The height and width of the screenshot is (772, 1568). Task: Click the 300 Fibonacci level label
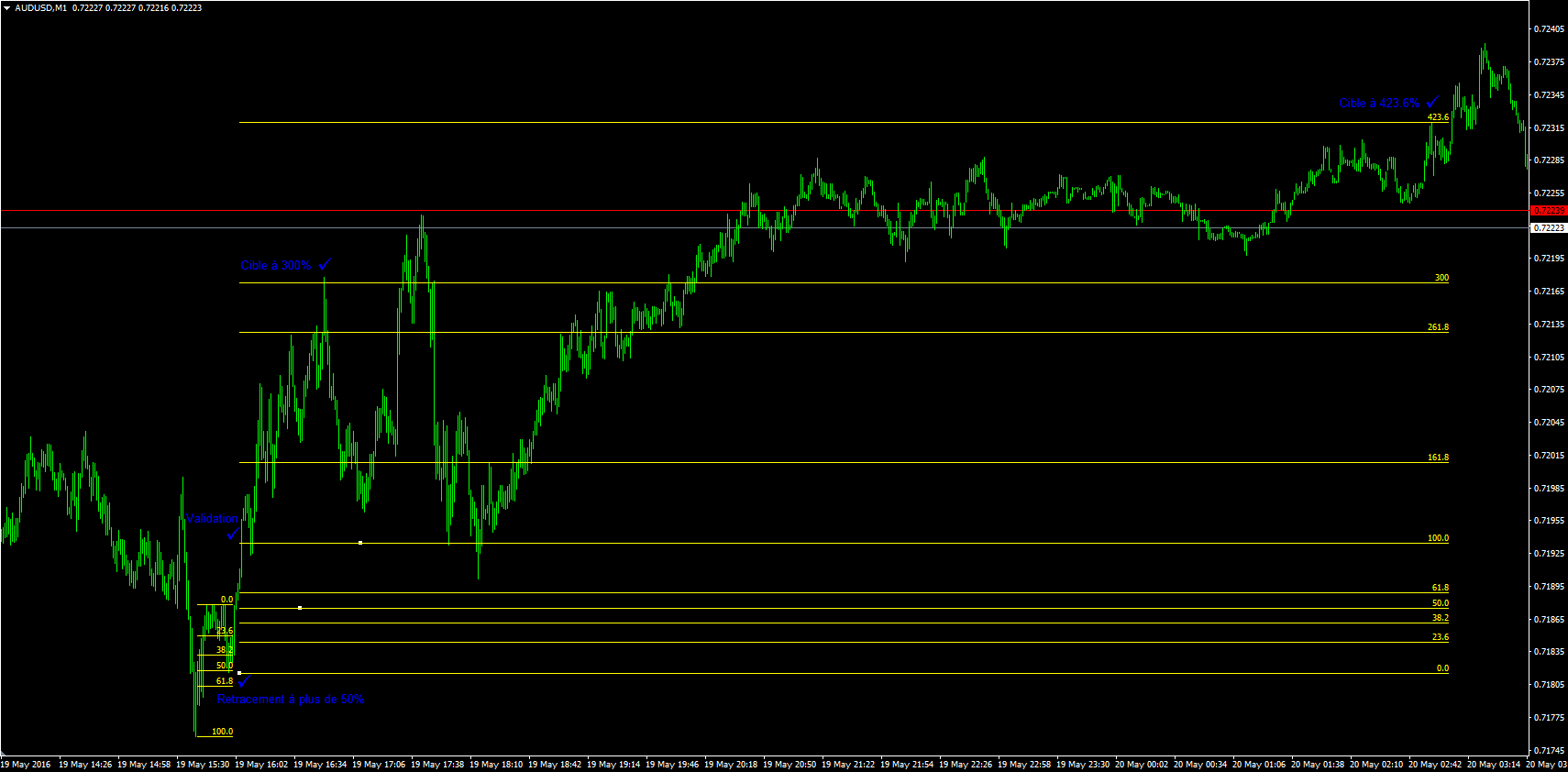pyautogui.click(x=1441, y=278)
